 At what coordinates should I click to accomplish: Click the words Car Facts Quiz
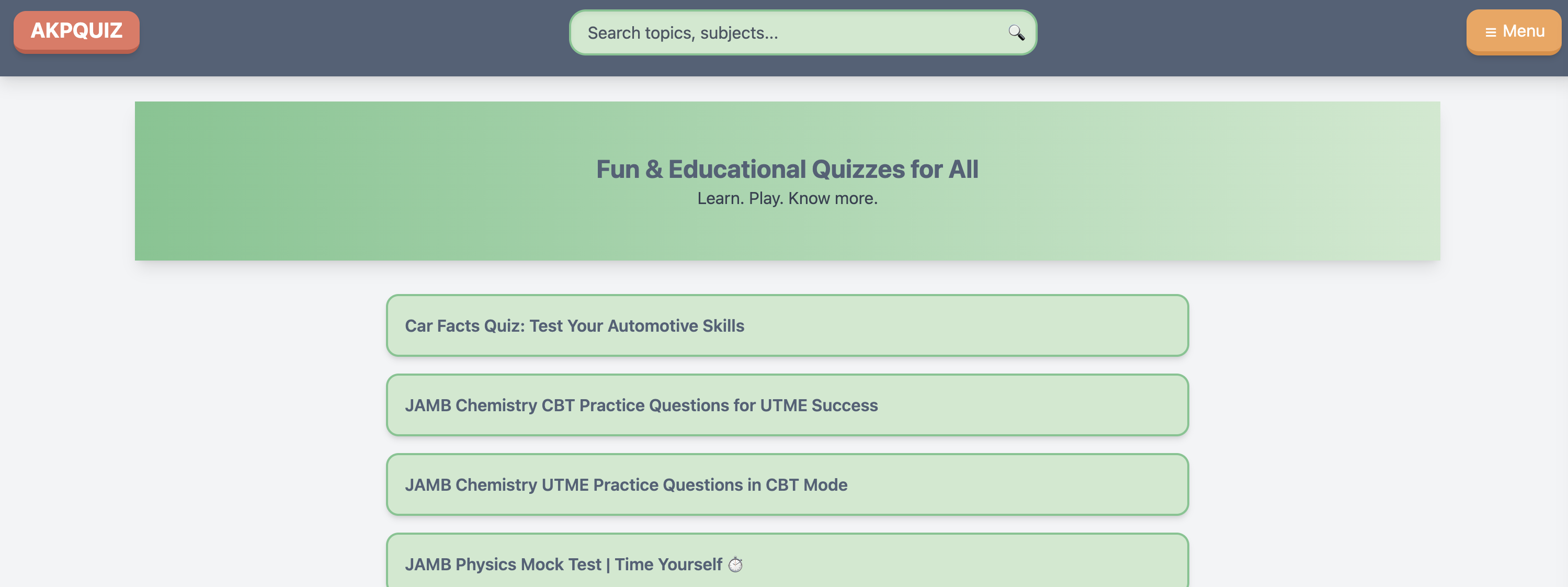click(x=465, y=326)
